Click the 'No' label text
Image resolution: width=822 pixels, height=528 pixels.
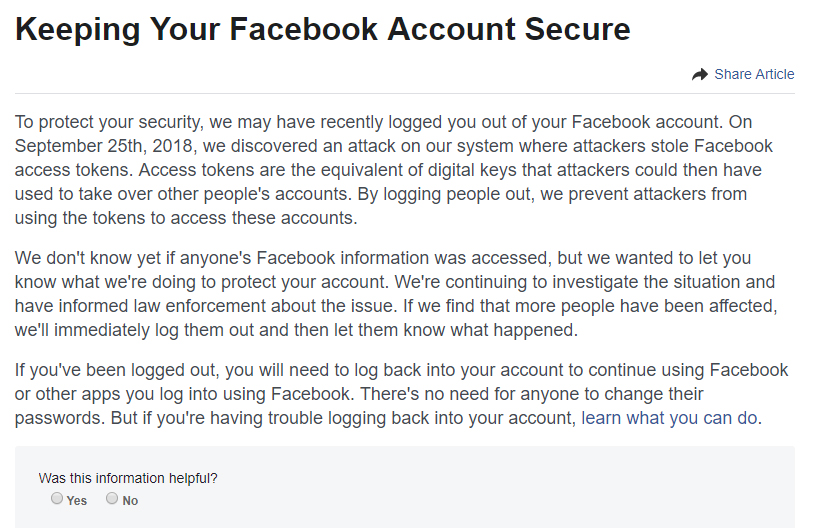coord(130,501)
